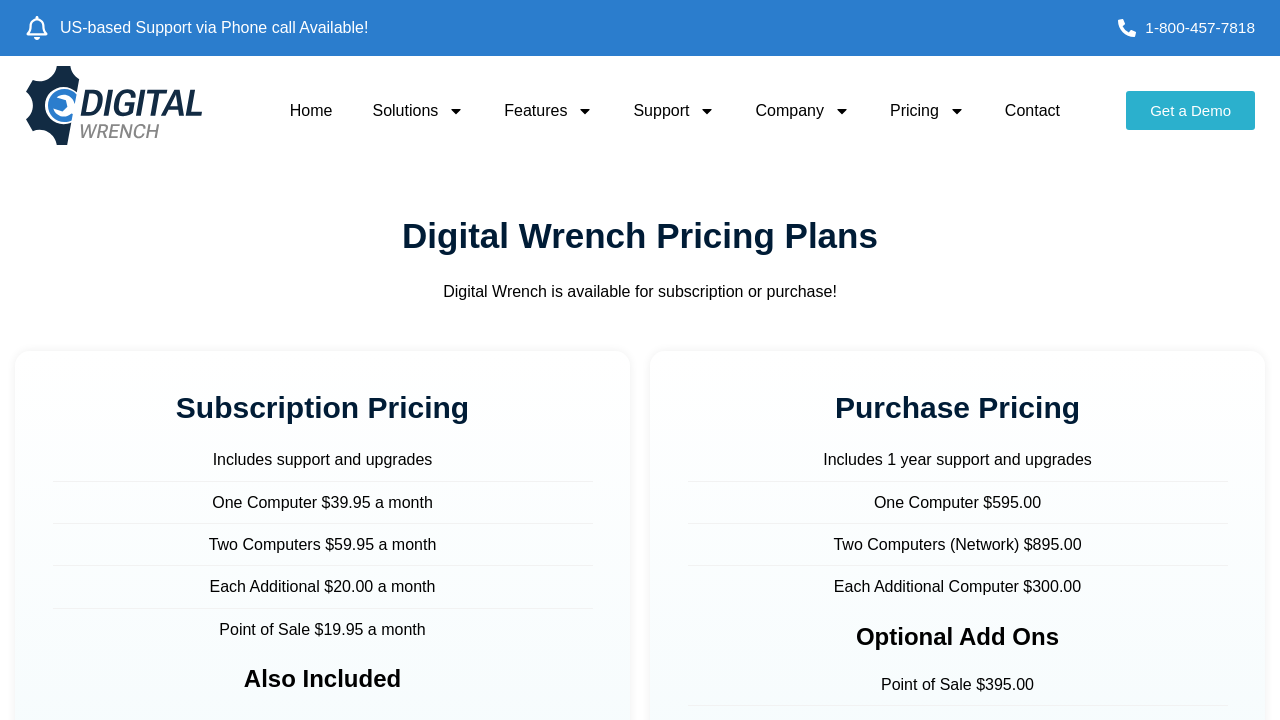
Task: Click the notification bell icon
Action: (37, 28)
